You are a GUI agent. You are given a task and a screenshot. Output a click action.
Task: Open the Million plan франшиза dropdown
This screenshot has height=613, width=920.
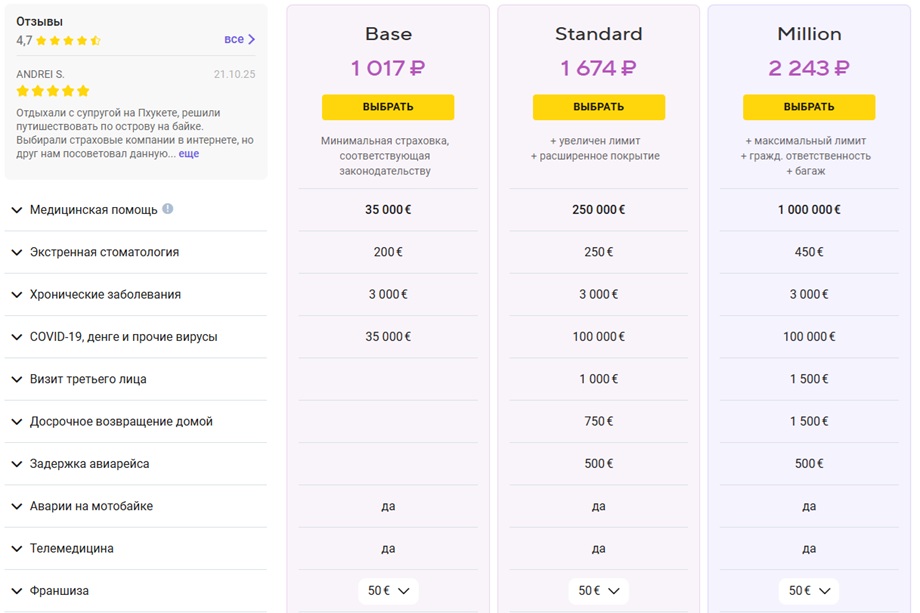809,591
